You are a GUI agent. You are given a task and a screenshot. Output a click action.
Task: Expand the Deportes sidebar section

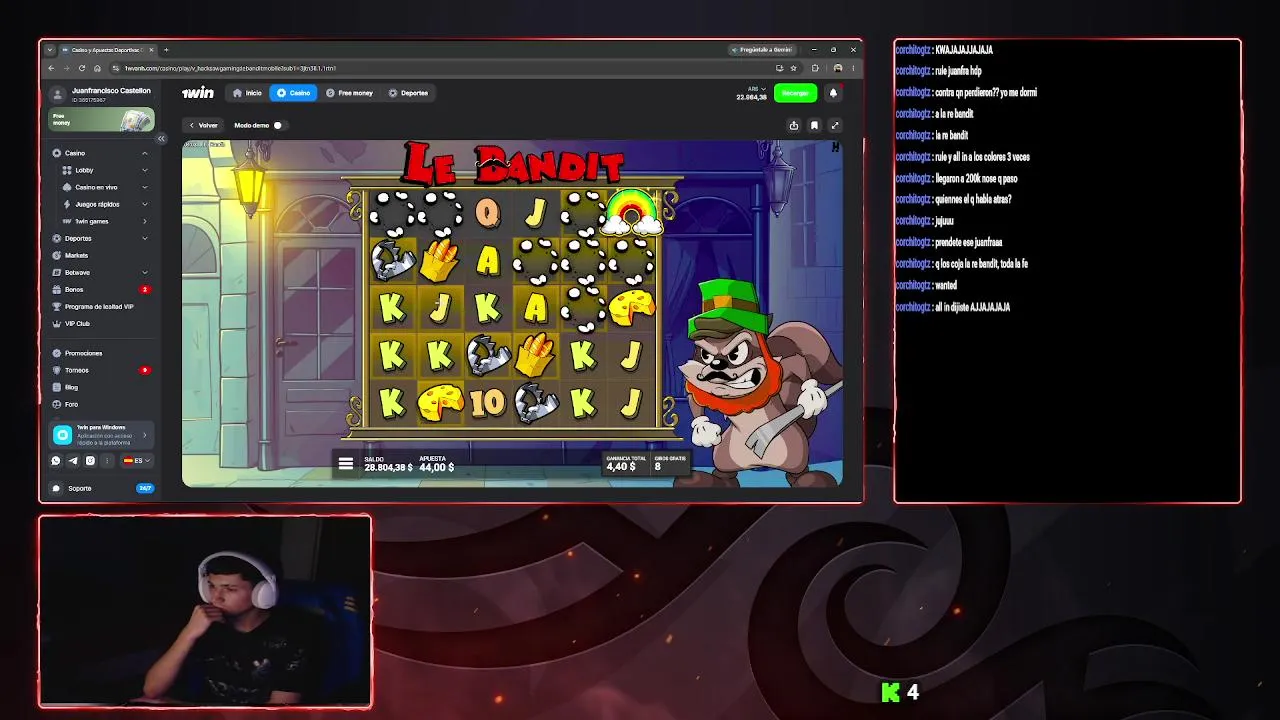(x=145, y=238)
